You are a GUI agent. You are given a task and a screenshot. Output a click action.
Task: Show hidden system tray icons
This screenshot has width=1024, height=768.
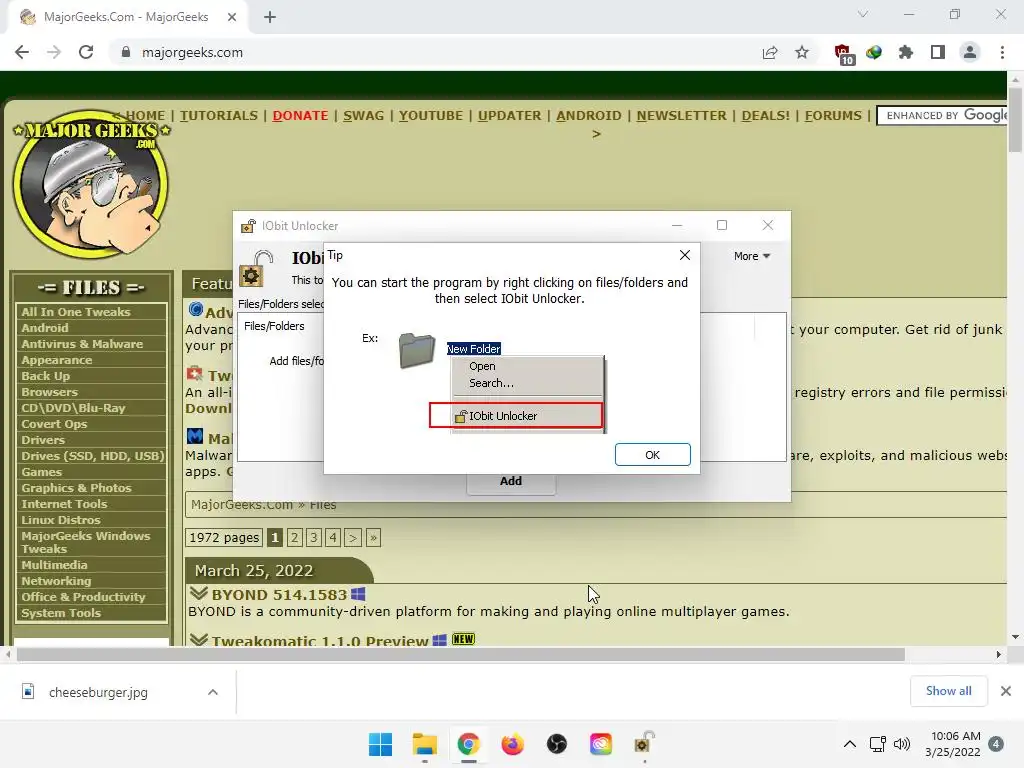(x=850, y=744)
